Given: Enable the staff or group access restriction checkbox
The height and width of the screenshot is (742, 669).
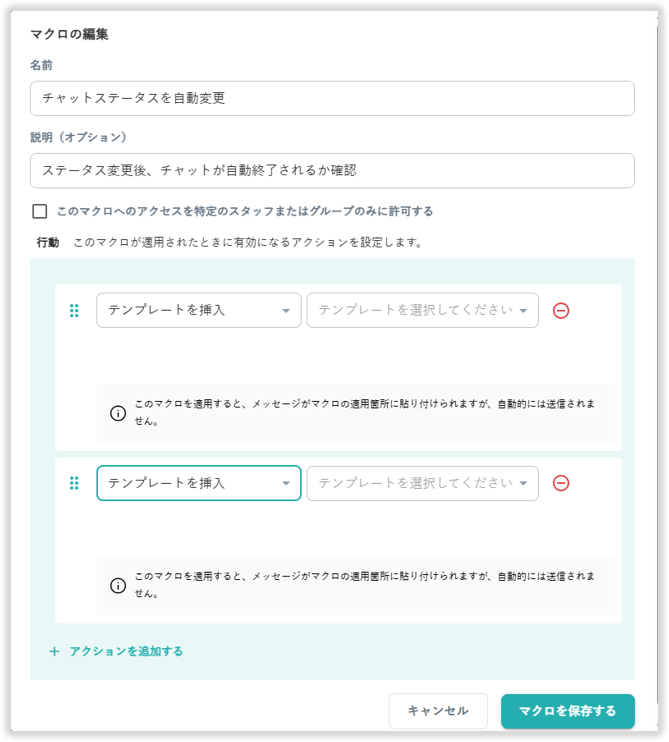Looking at the screenshot, I should coord(40,211).
